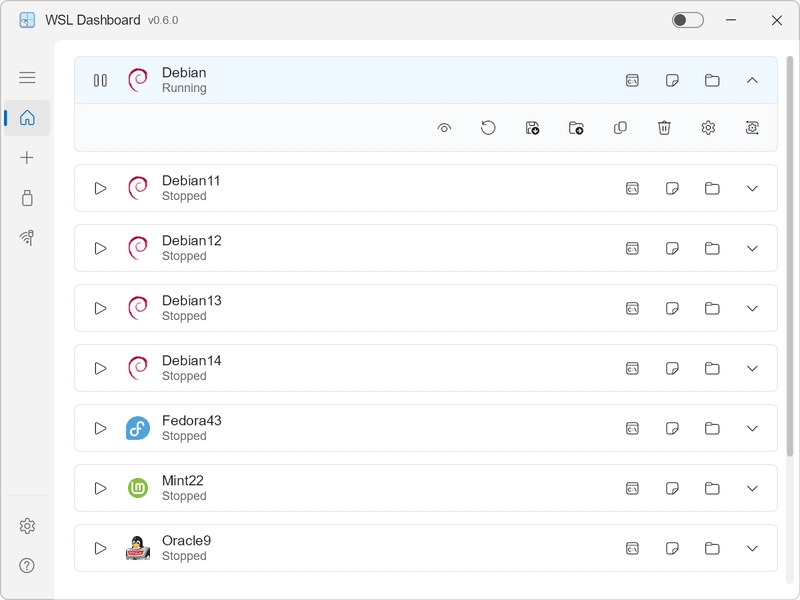Click the export disk icon for Debian
The image size is (800, 600).
click(x=532, y=128)
